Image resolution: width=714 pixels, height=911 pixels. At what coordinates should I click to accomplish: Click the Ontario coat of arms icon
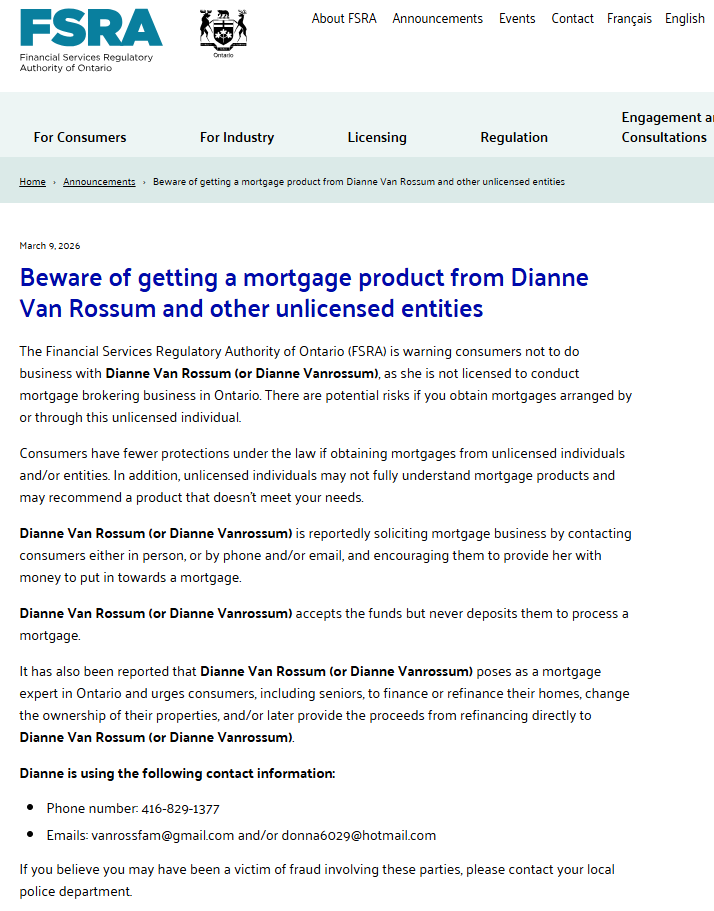223,34
